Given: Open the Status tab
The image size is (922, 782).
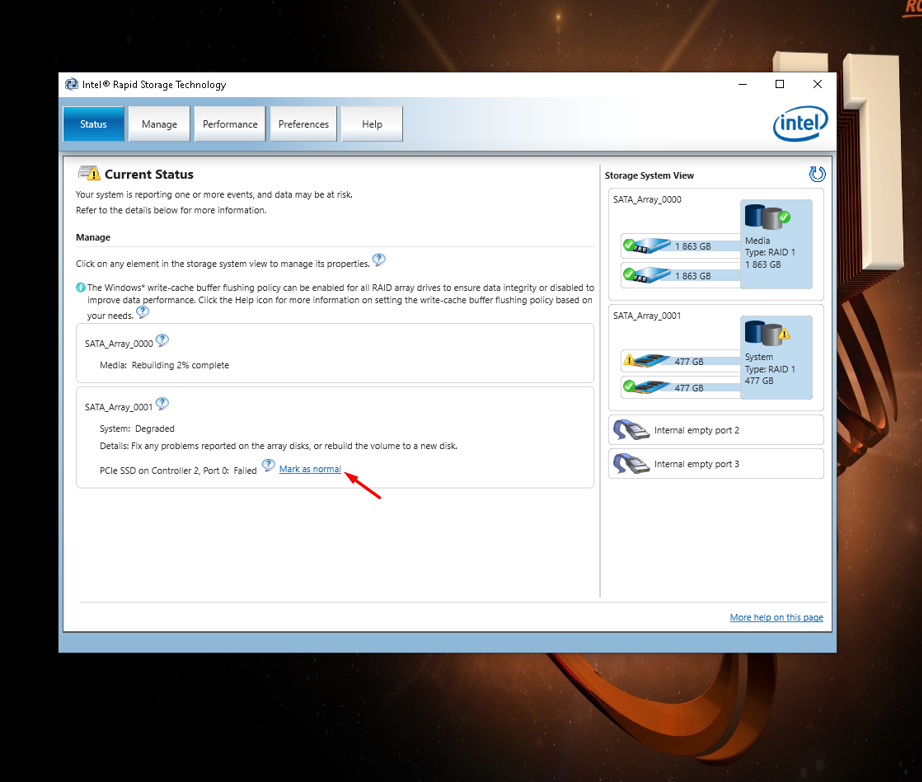Looking at the screenshot, I should pos(93,124).
